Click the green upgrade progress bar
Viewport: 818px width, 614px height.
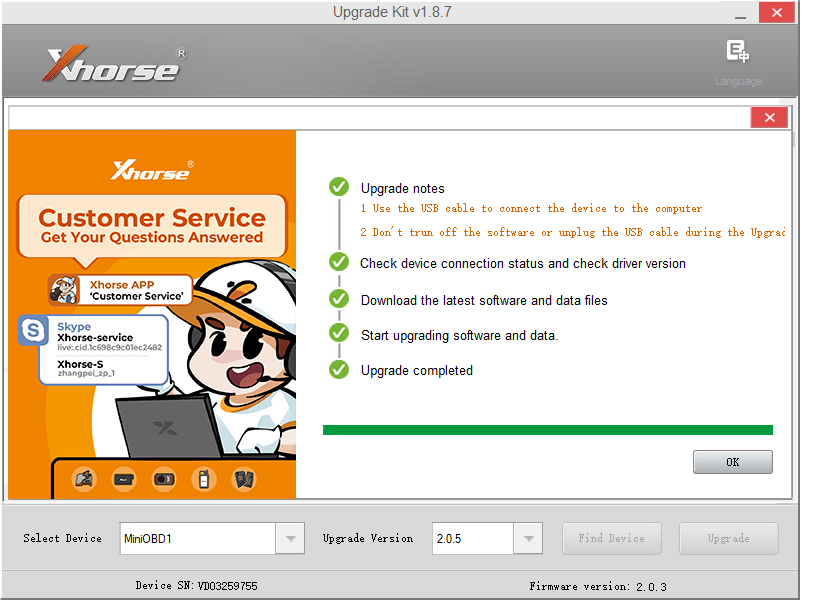pyautogui.click(x=547, y=430)
